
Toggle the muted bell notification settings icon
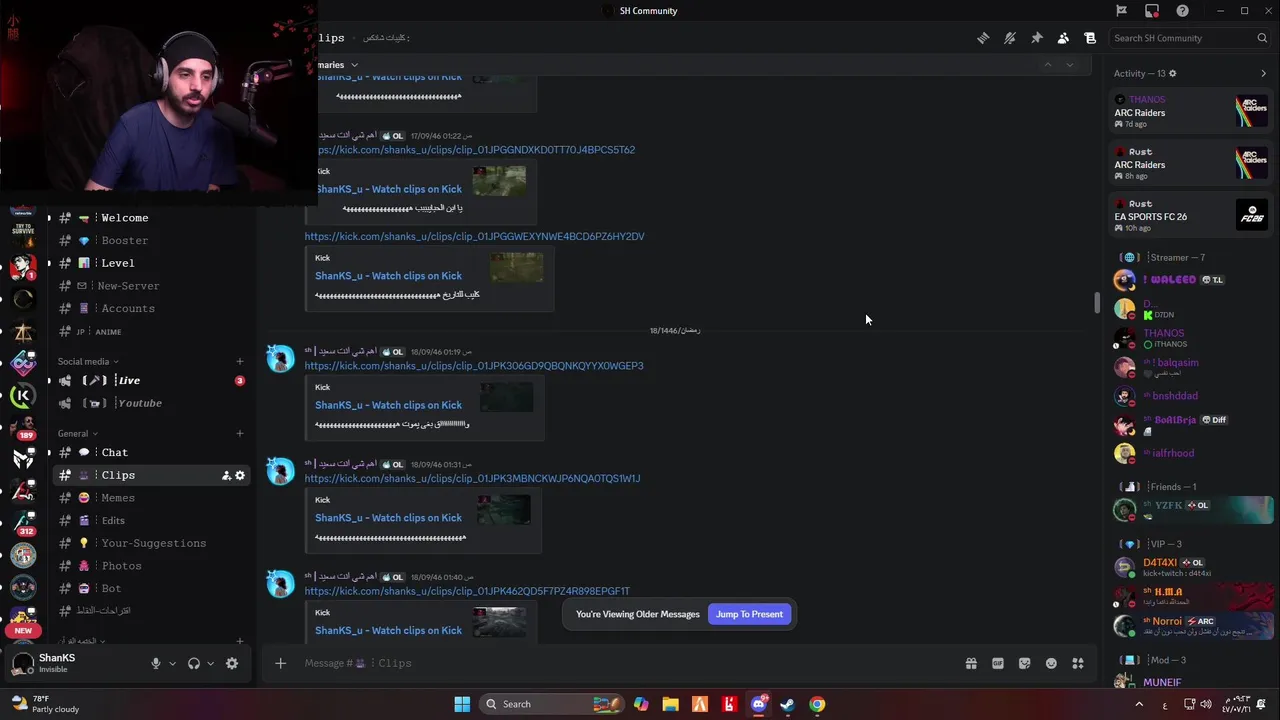click(1010, 38)
